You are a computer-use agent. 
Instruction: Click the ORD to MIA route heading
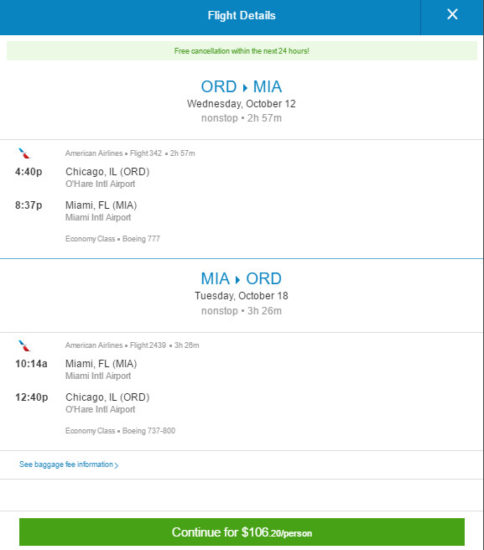tap(241, 87)
